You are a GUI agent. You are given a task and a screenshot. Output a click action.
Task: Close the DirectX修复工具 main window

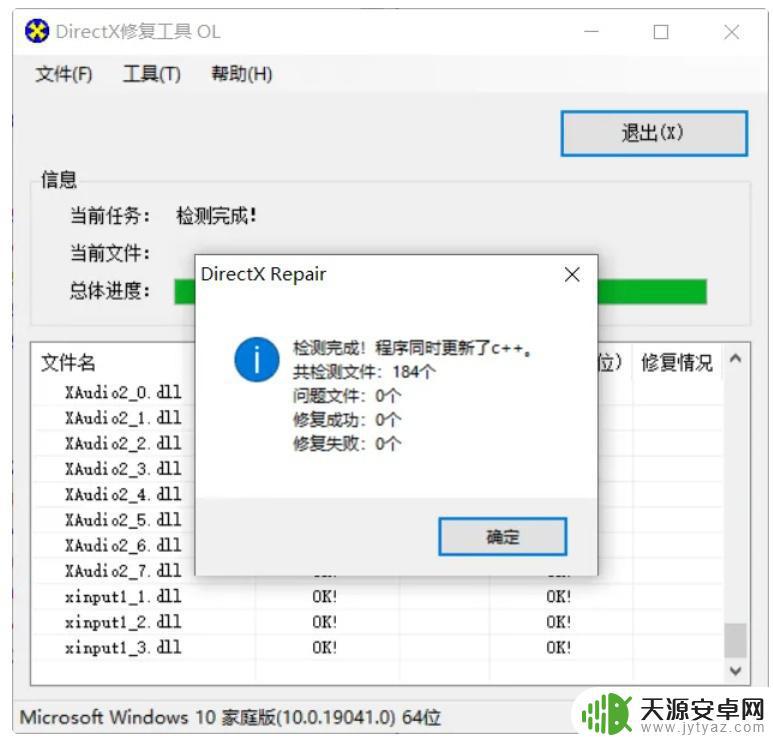click(731, 32)
